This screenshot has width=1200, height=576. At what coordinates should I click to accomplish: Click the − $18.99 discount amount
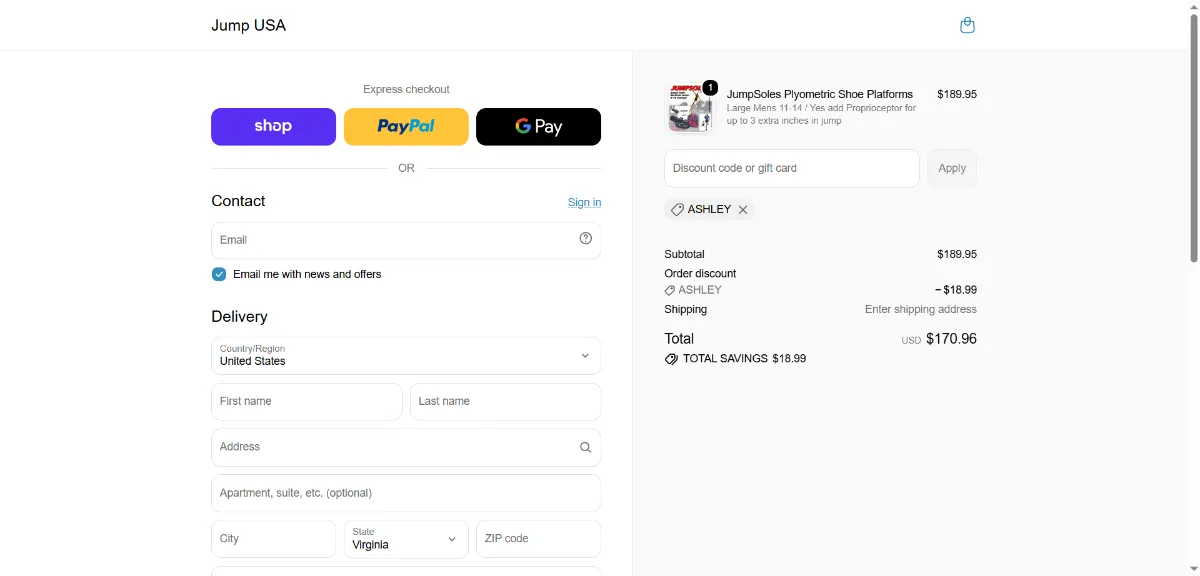[x=956, y=290]
